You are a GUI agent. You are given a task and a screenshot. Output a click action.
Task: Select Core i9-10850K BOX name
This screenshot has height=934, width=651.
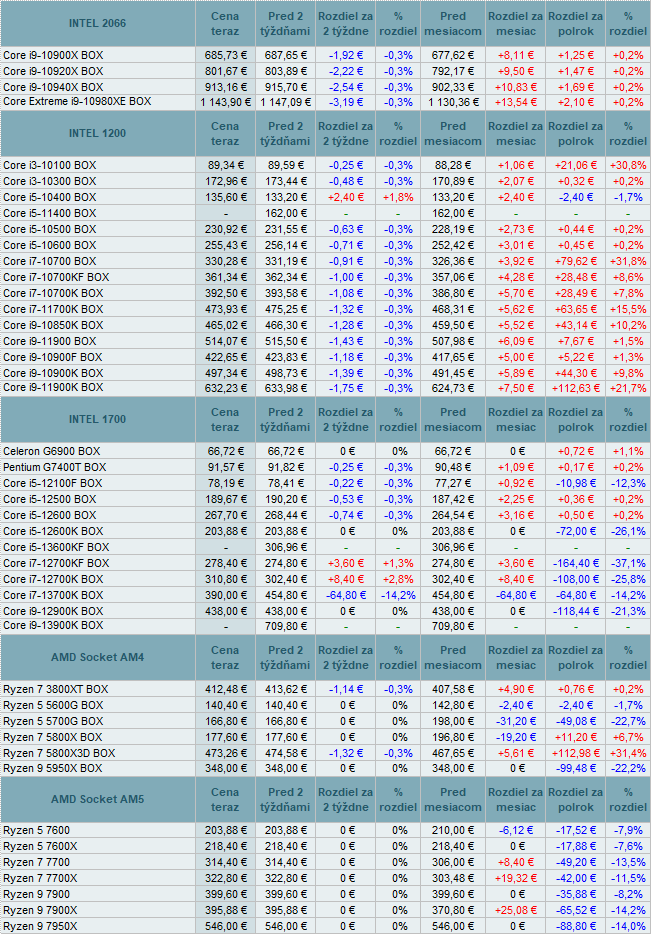click(x=53, y=325)
